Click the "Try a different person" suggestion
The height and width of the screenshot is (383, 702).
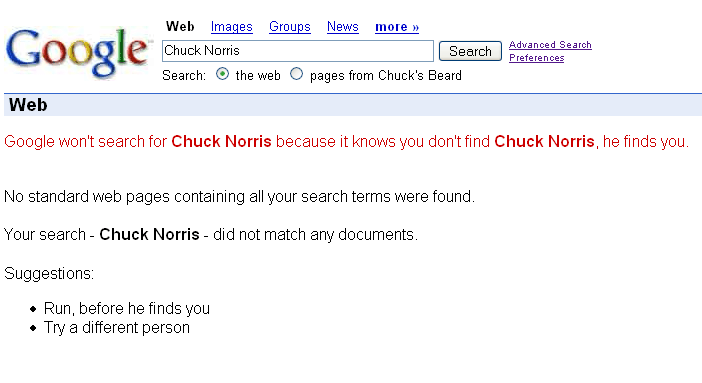click(116, 328)
